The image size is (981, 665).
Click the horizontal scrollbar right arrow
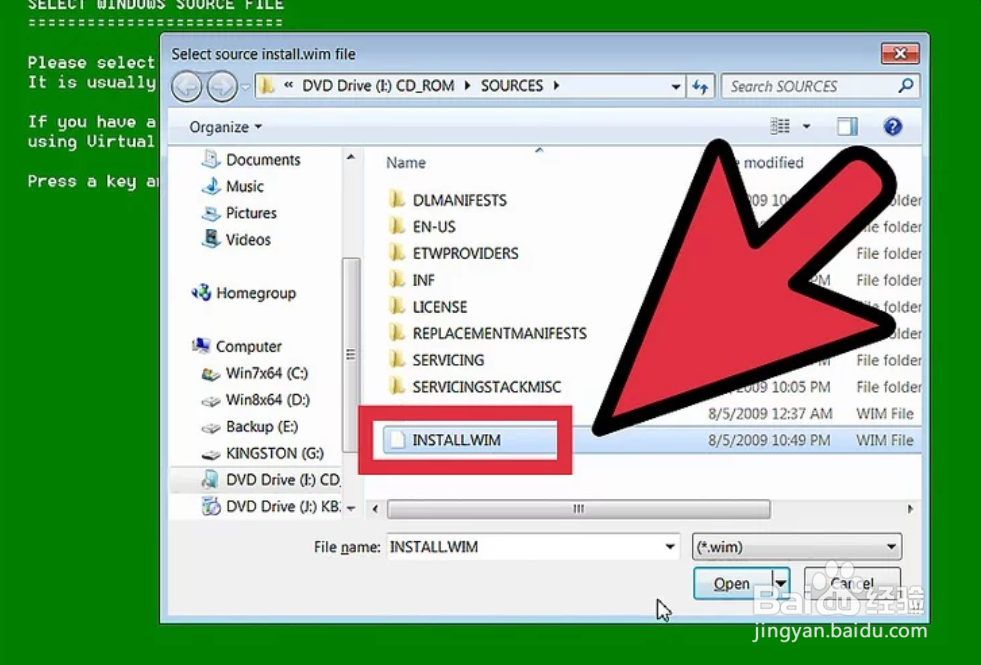(910, 509)
